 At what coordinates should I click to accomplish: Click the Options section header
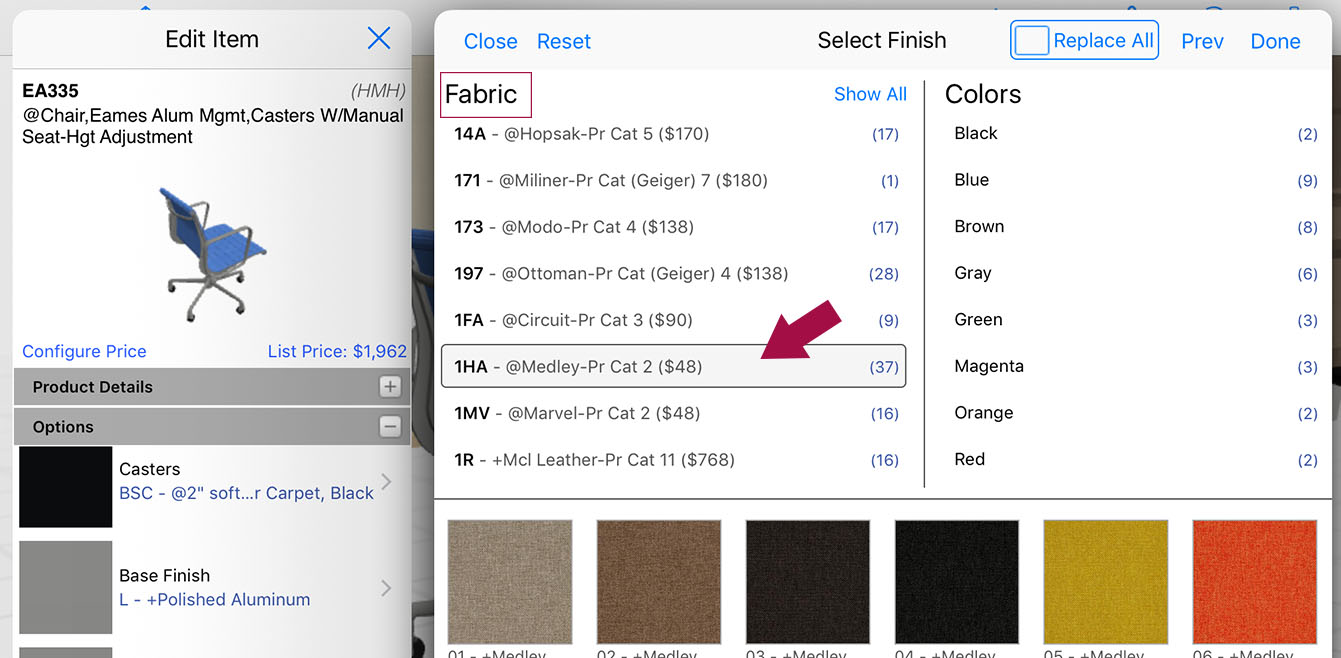pyautogui.click(x=212, y=427)
